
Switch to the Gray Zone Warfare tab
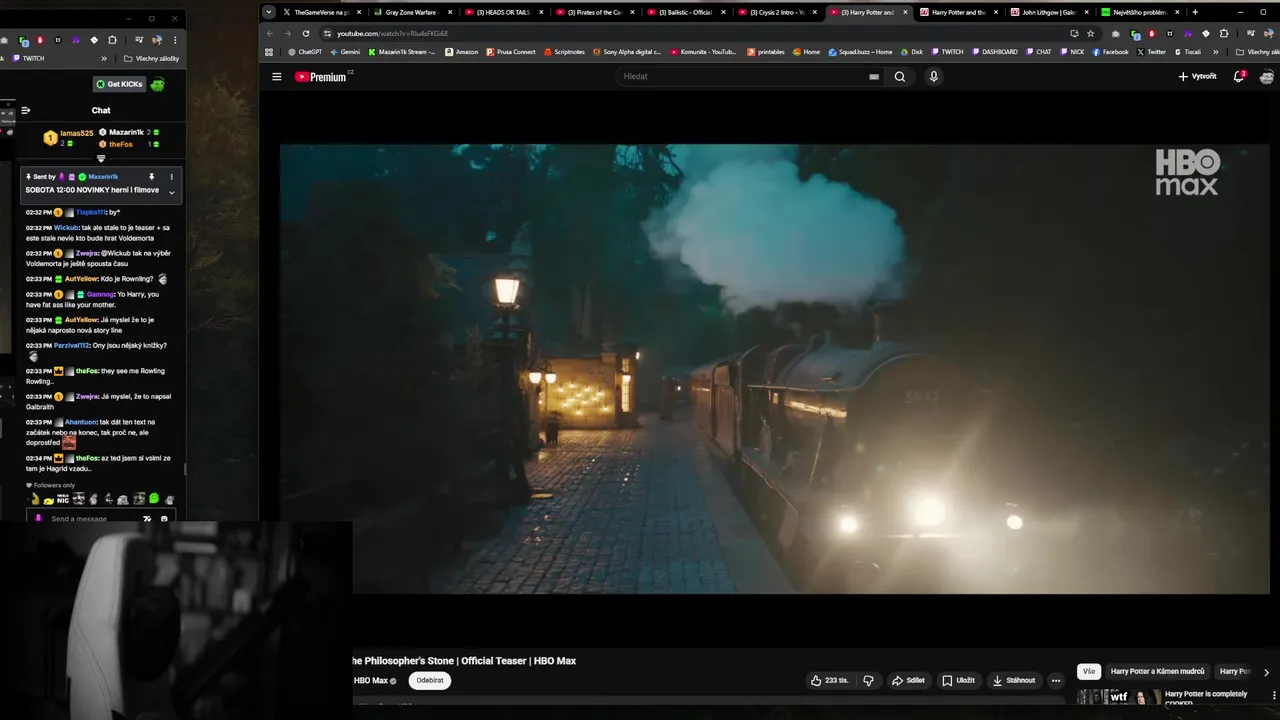pyautogui.click(x=412, y=12)
